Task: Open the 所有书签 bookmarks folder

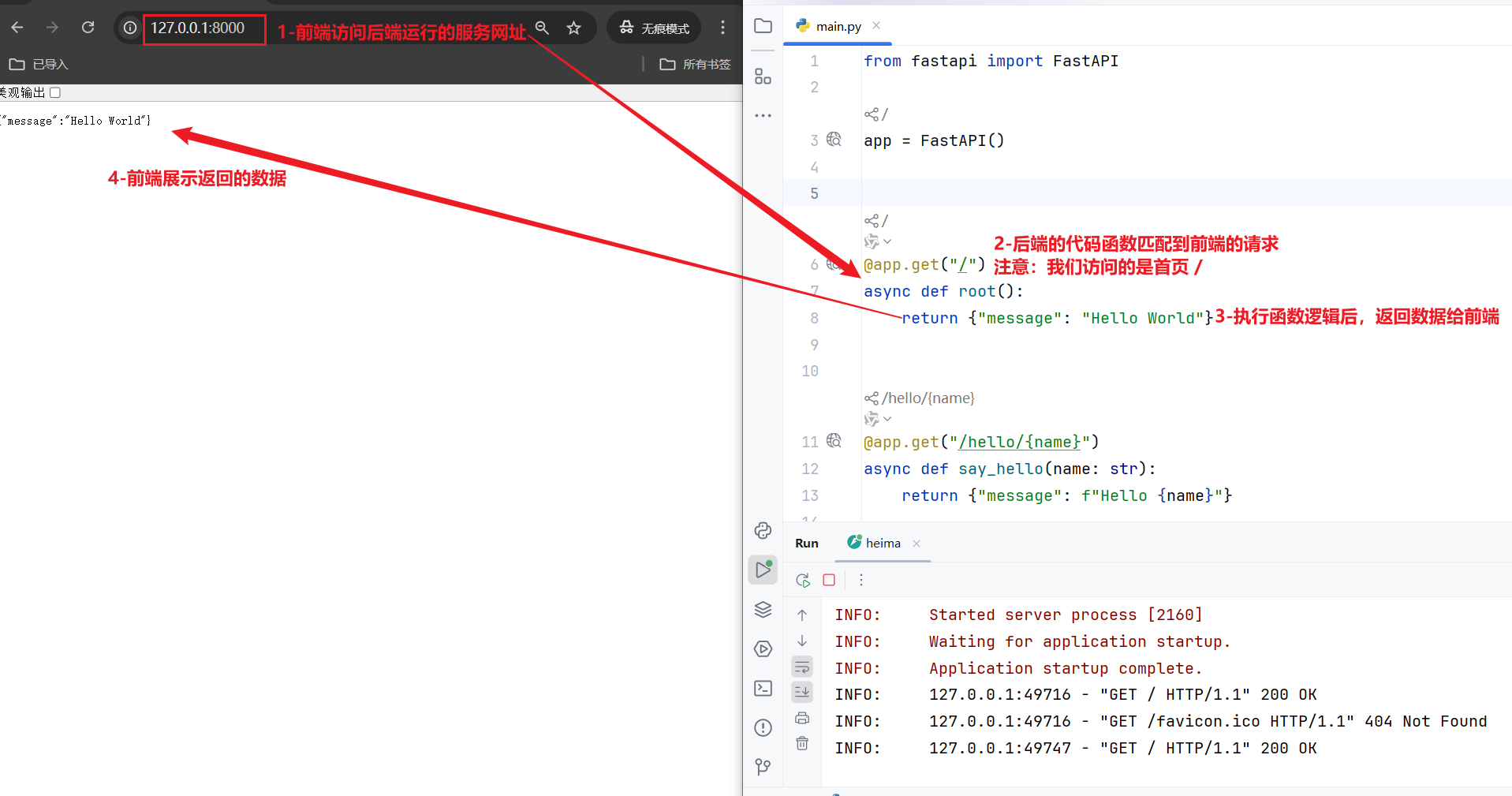Action: [695, 65]
